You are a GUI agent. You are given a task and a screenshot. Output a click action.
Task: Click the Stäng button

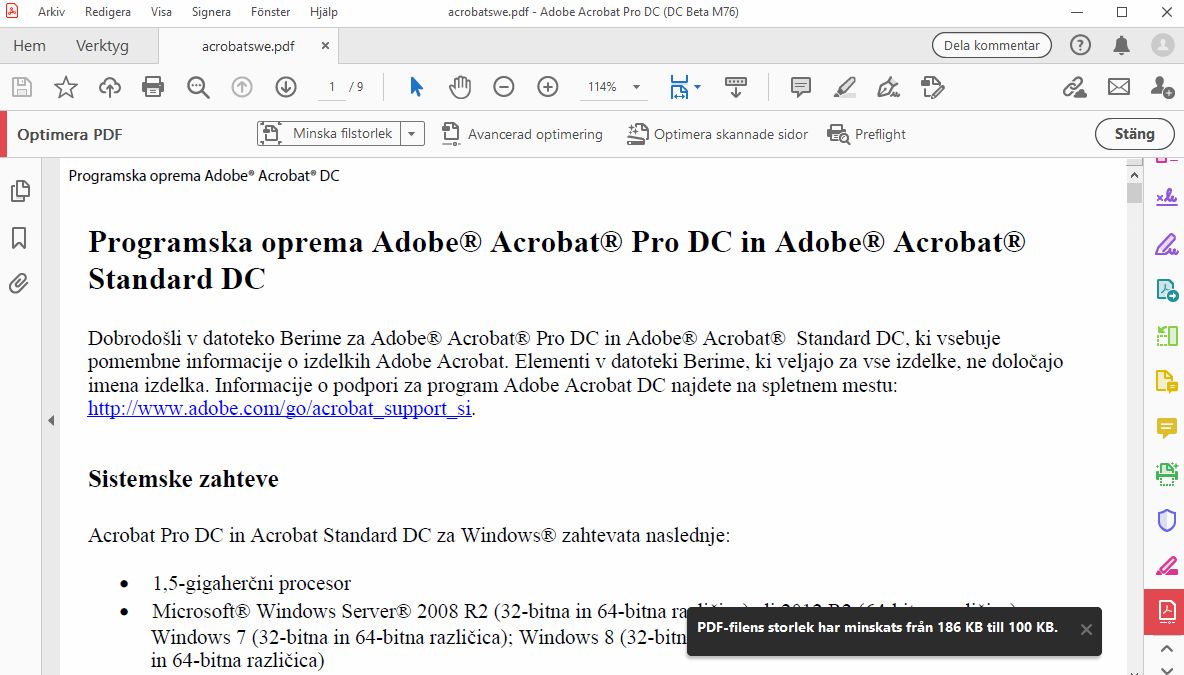click(x=1134, y=134)
